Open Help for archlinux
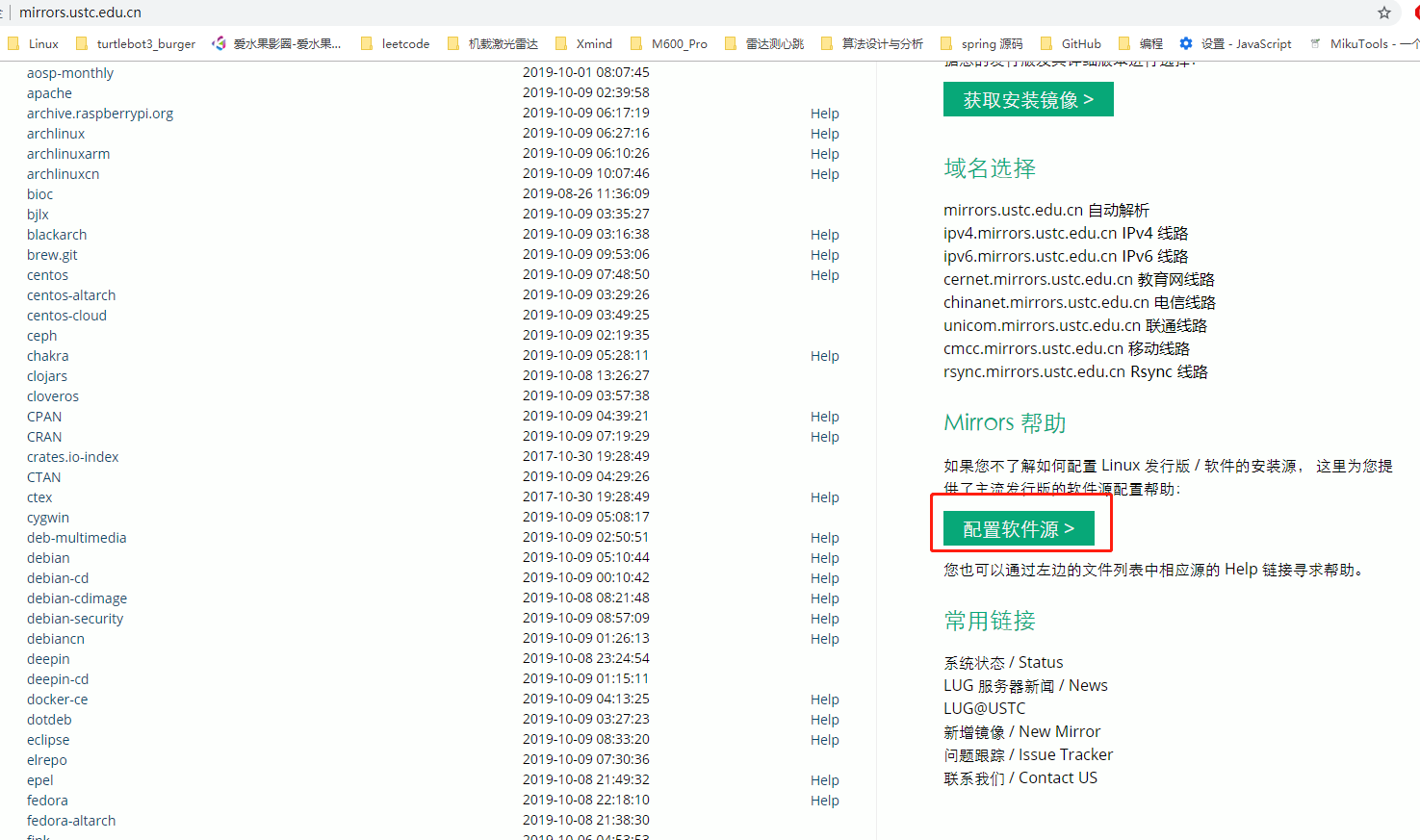This screenshot has height=840, width=1420. [x=825, y=134]
